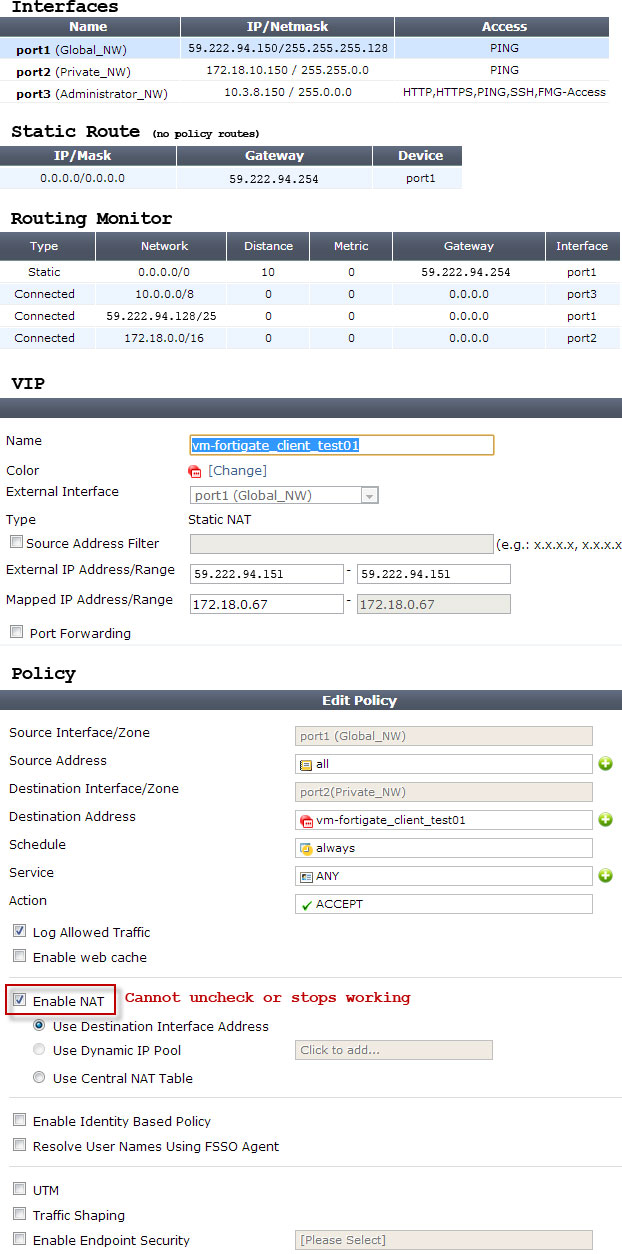
Task: Toggle the Source Address Filter checkbox
Action: click(16, 542)
